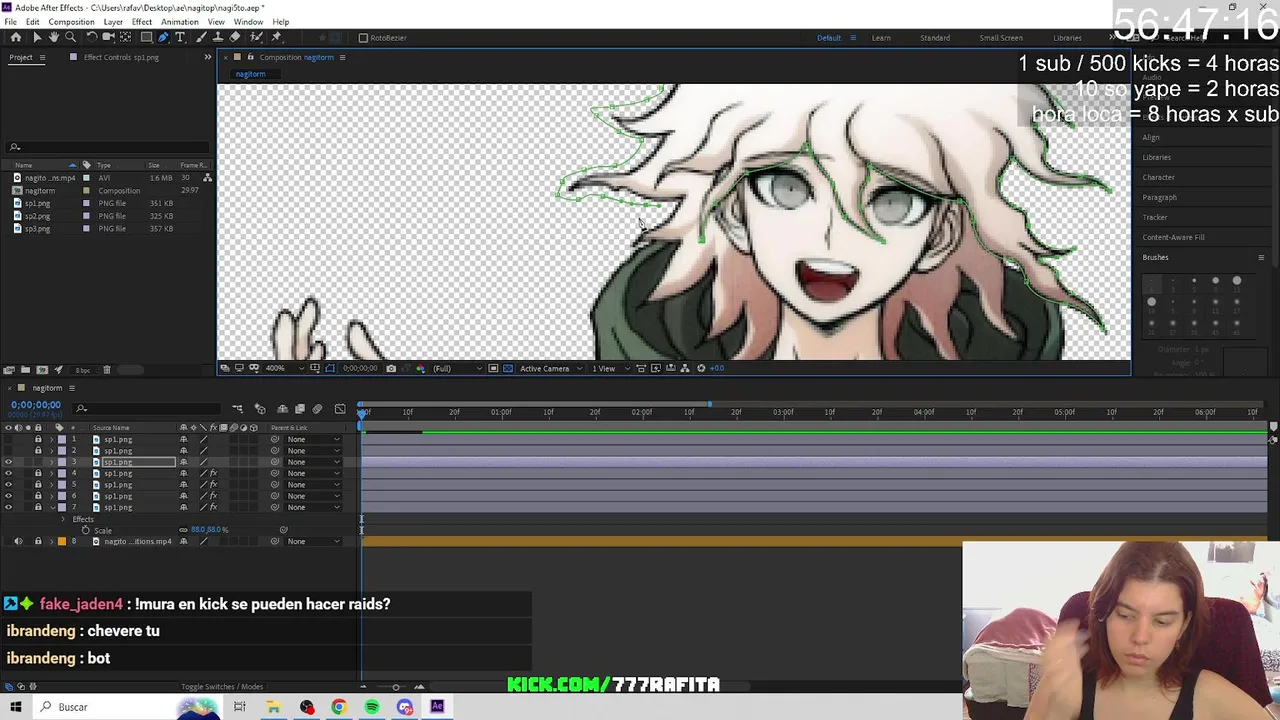Click the Draft 3D icon in timeline
Viewport: 1280px width, 720px height.
260,409
